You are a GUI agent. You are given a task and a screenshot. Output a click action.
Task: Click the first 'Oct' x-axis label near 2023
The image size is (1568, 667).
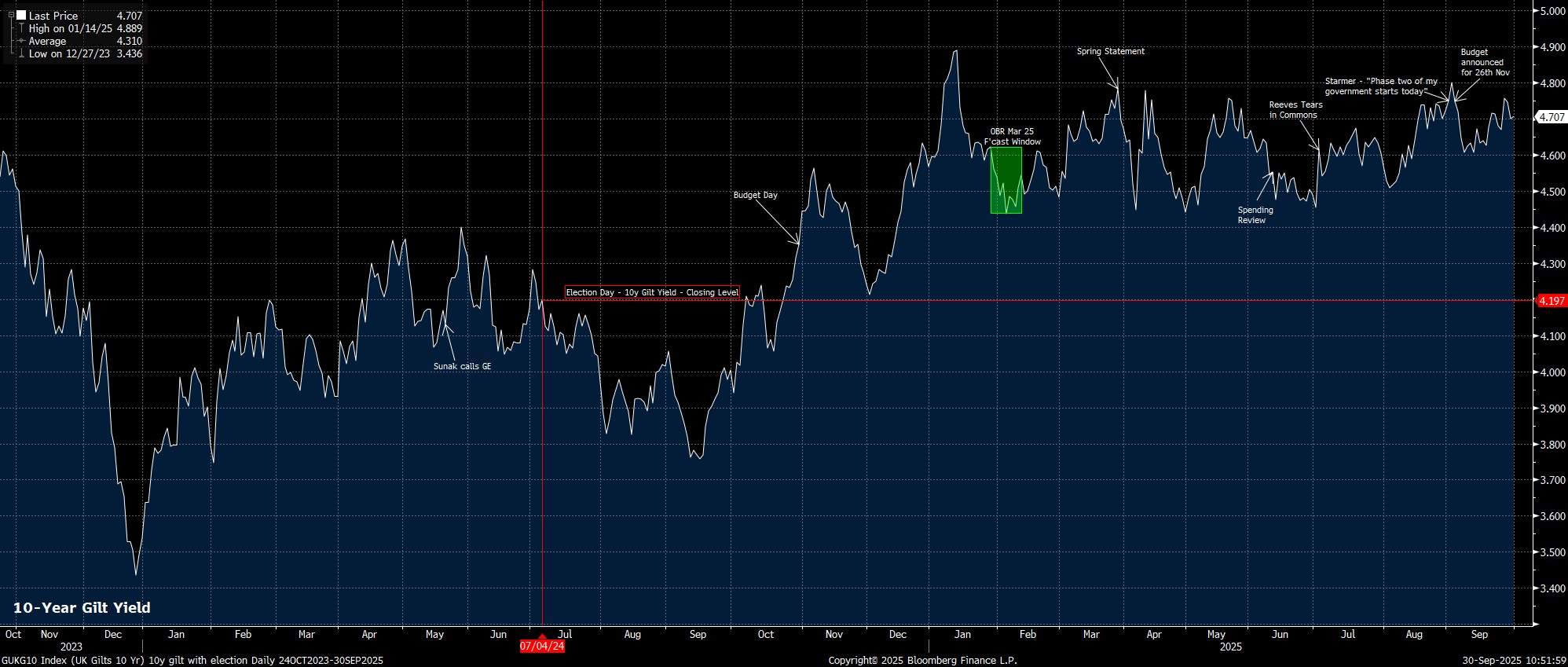click(x=13, y=634)
